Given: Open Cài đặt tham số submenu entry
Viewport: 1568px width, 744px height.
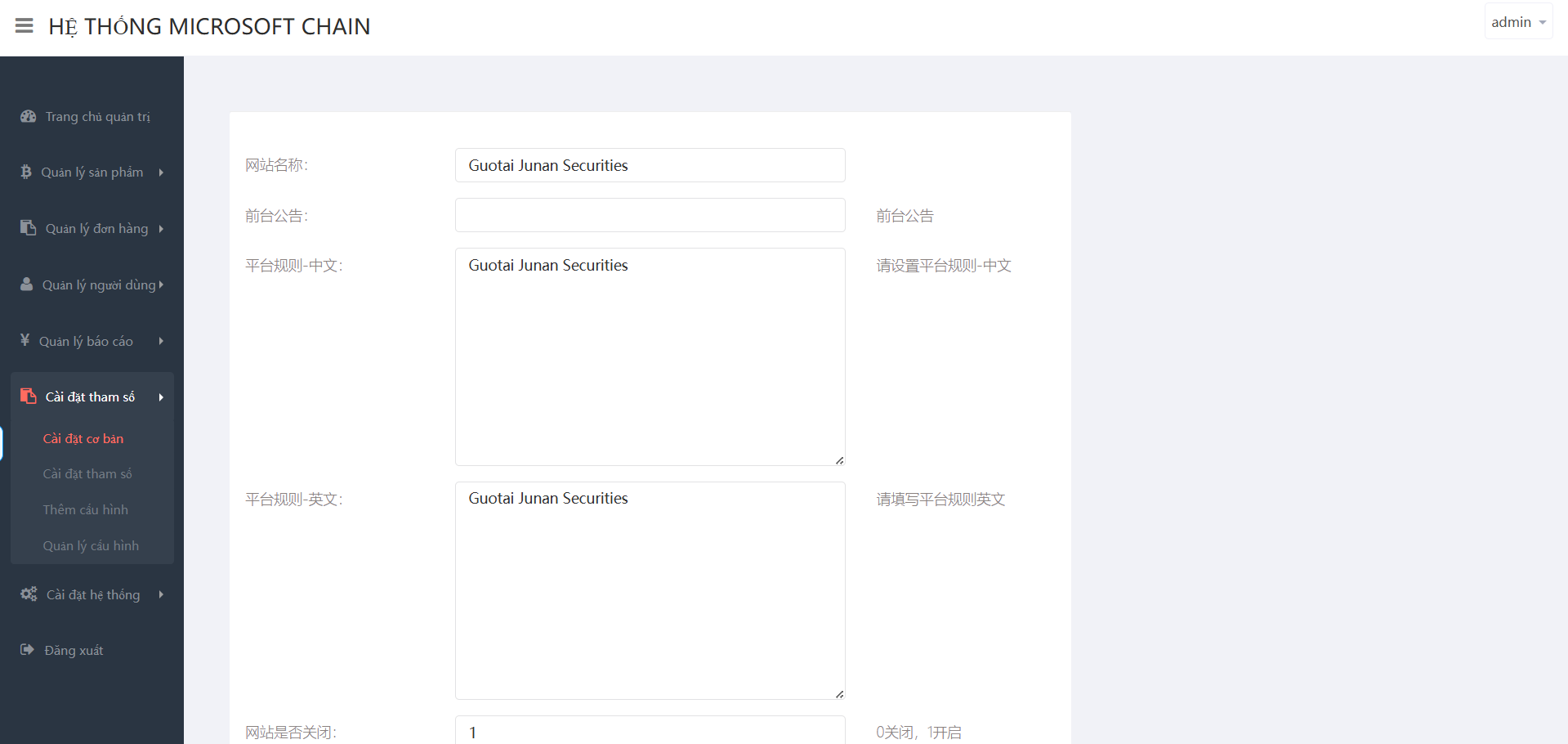Looking at the screenshot, I should click(87, 474).
